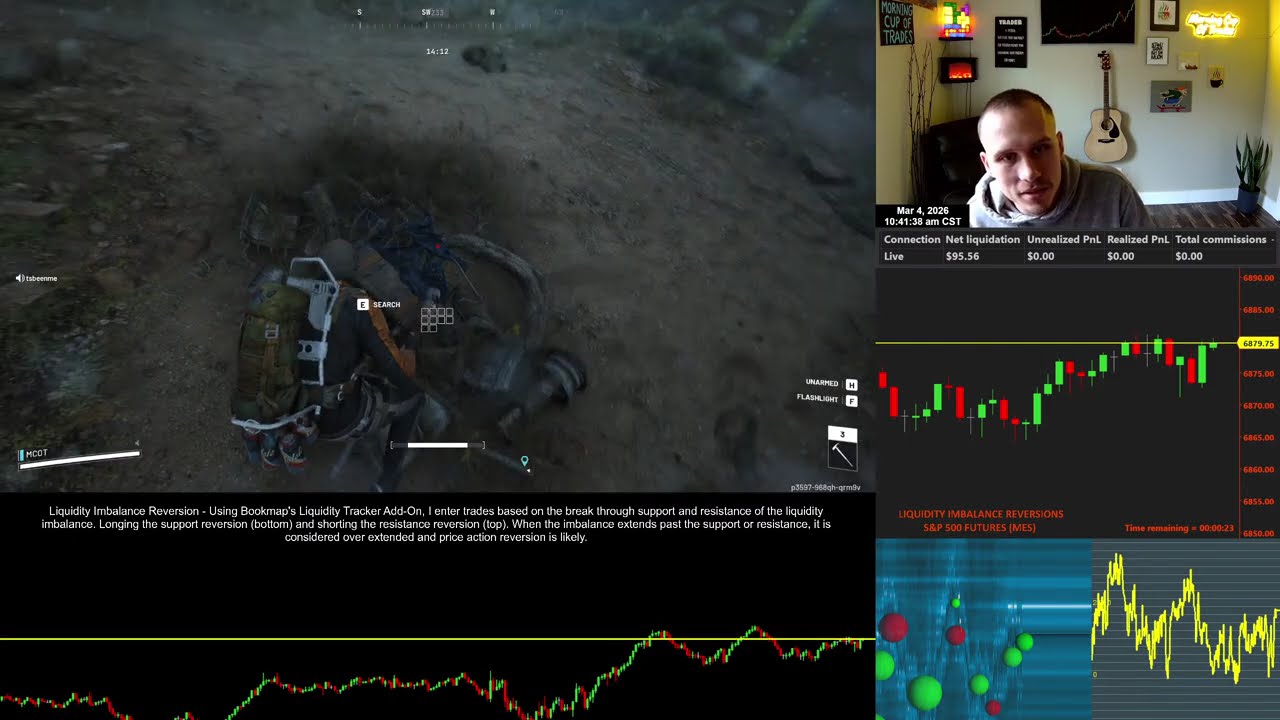The width and height of the screenshot is (1280, 720).
Task: Click the Mar 4, 2026 date overlay
Action: pyautogui.click(x=922, y=211)
